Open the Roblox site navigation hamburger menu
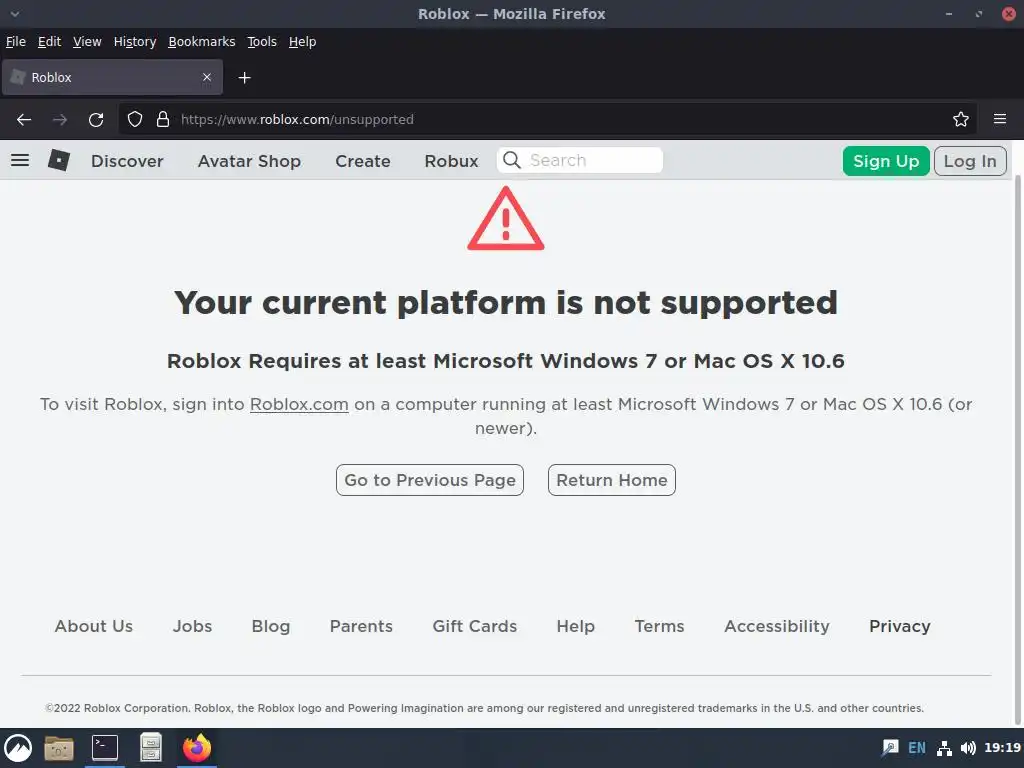Screen dimensions: 1024x768 click(x=20, y=160)
